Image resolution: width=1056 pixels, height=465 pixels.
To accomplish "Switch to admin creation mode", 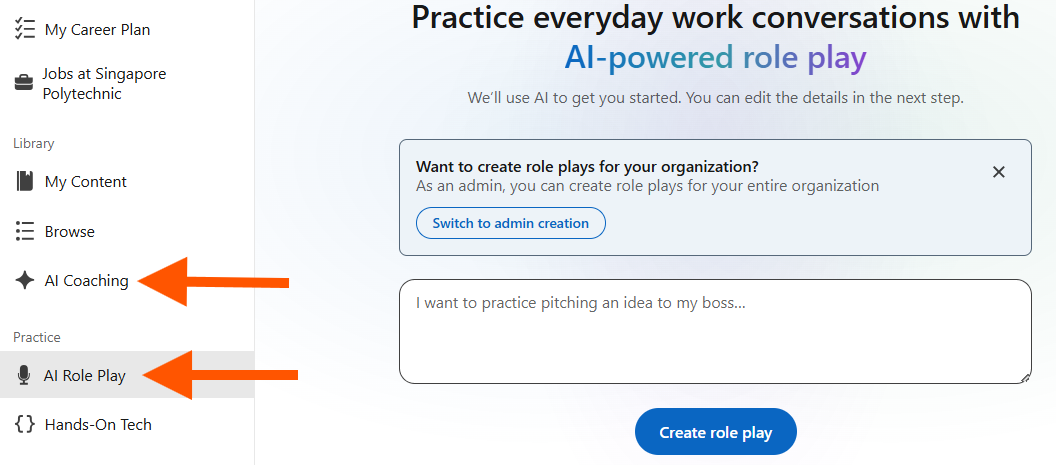I will 510,223.
